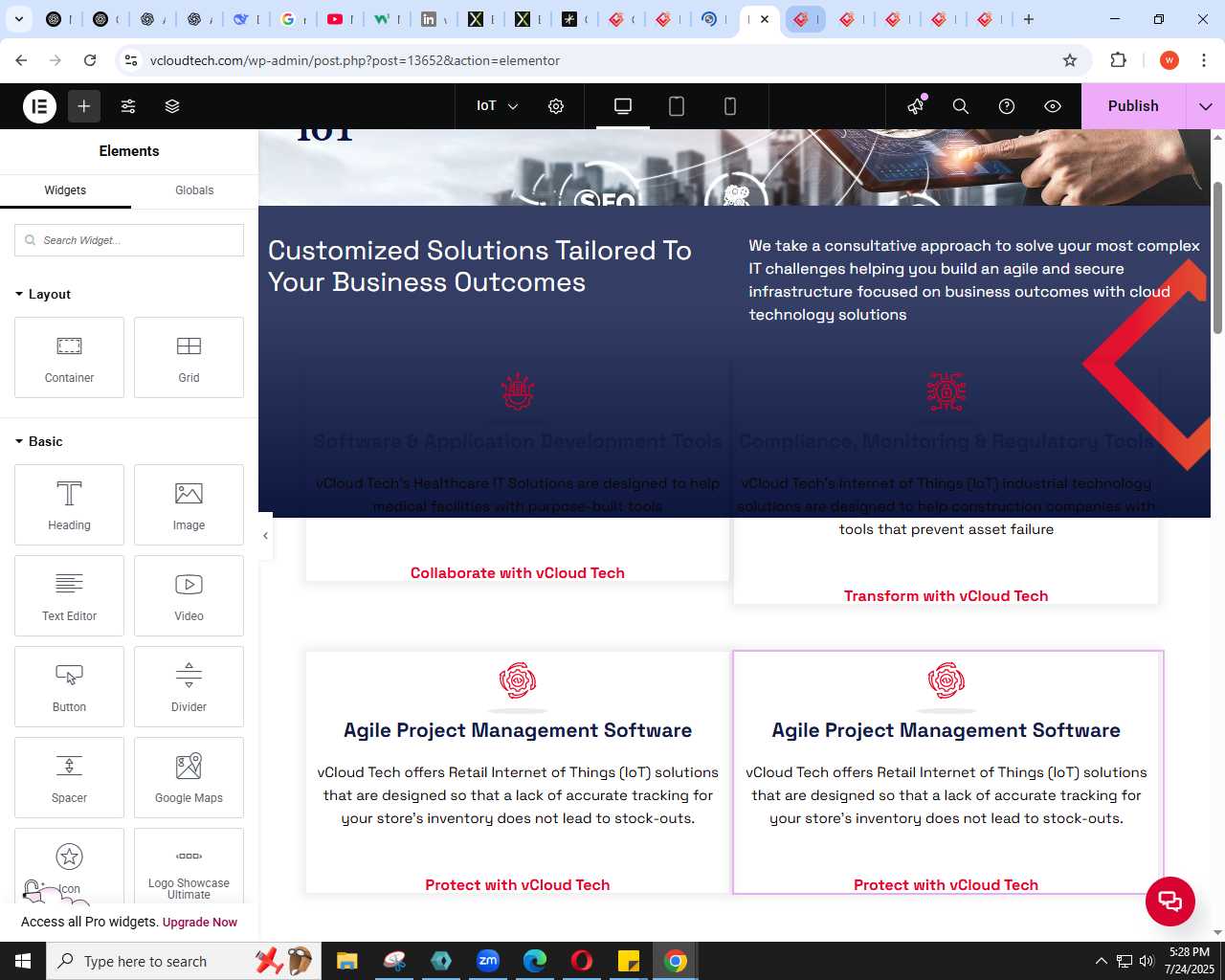Open Sticky Notes from taskbar
The height and width of the screenshot is (980, 1225).
(629, 961)
